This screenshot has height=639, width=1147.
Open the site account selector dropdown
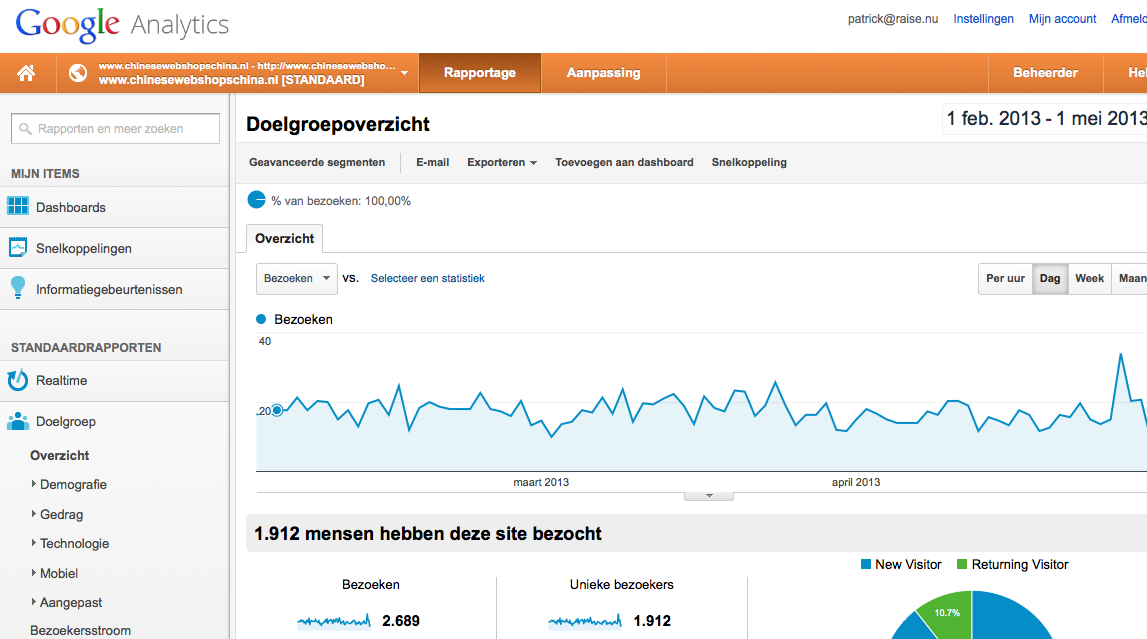click(x=404, y=73)
